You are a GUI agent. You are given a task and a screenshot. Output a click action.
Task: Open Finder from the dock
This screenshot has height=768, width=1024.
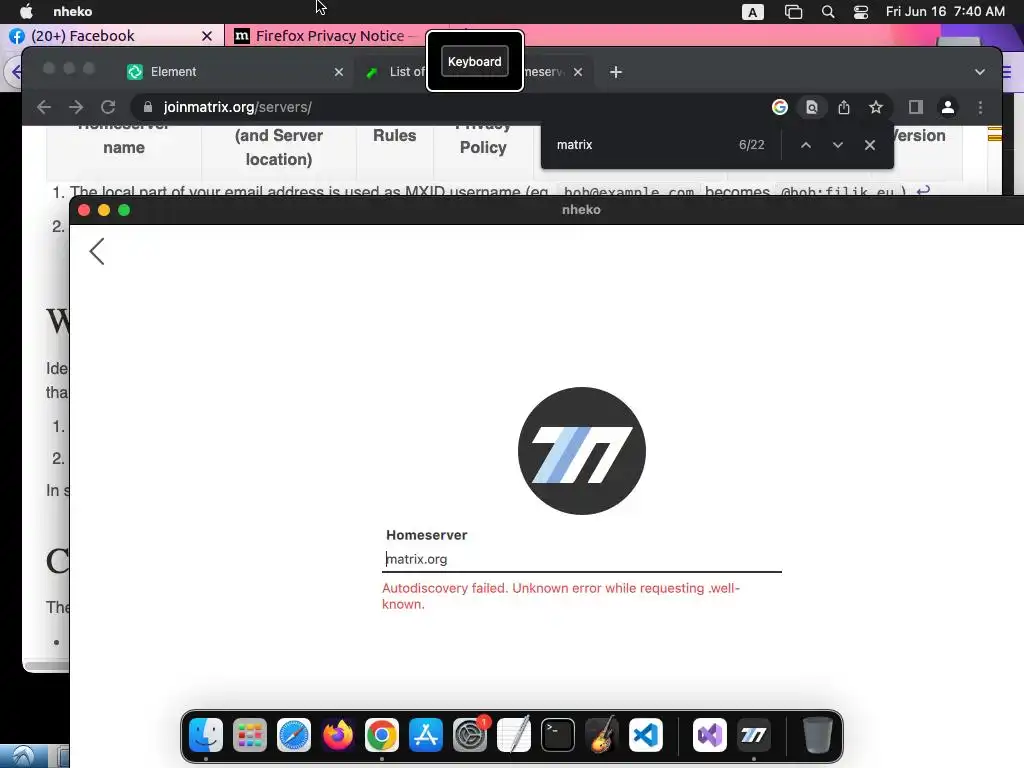[206, 735]
